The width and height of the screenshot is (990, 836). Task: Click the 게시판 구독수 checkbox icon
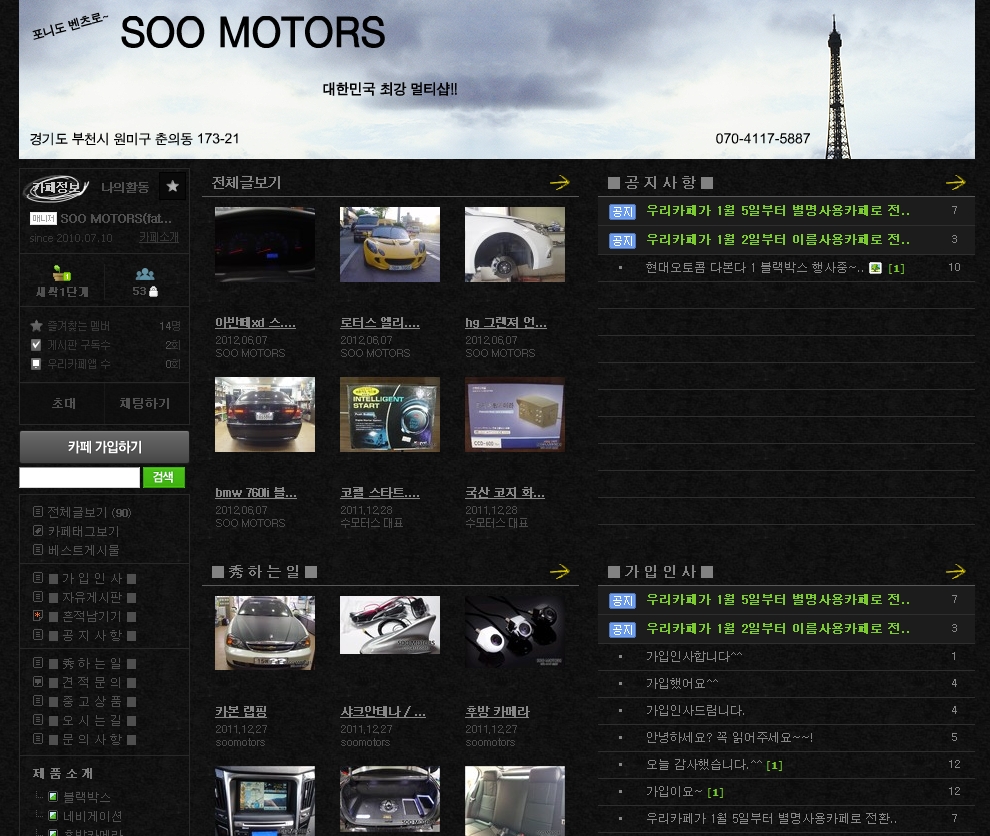pos(37,345)
